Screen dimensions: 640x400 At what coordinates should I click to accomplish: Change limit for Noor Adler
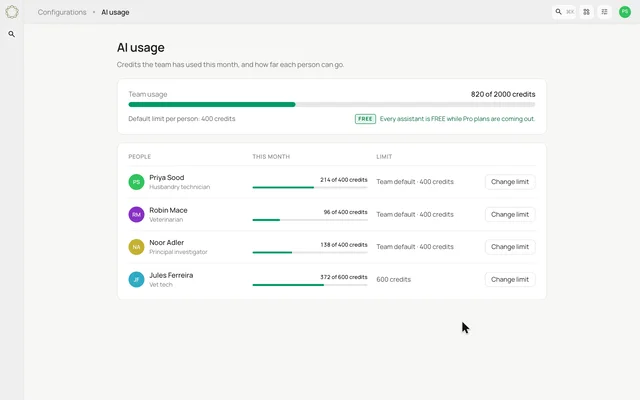[510, 247]
